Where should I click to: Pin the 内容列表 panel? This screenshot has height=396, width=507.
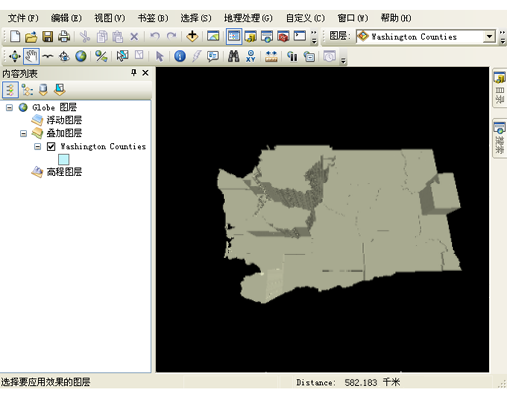coord(134,72)
